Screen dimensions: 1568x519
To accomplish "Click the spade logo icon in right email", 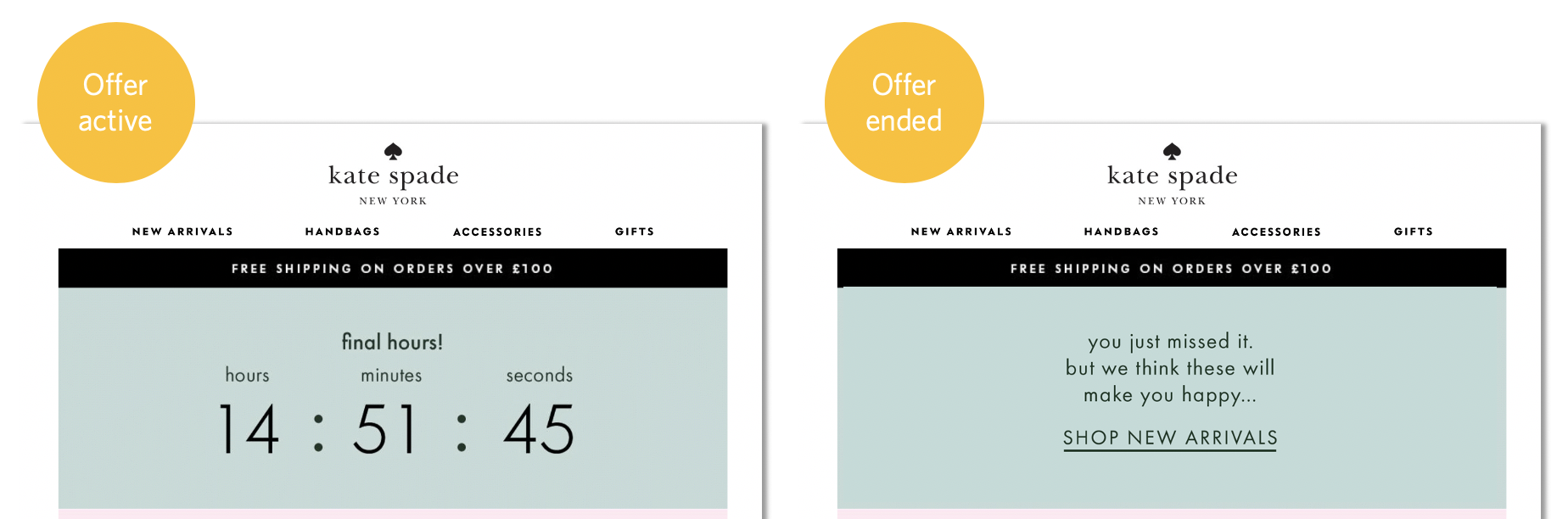I will pos(1172,151).
